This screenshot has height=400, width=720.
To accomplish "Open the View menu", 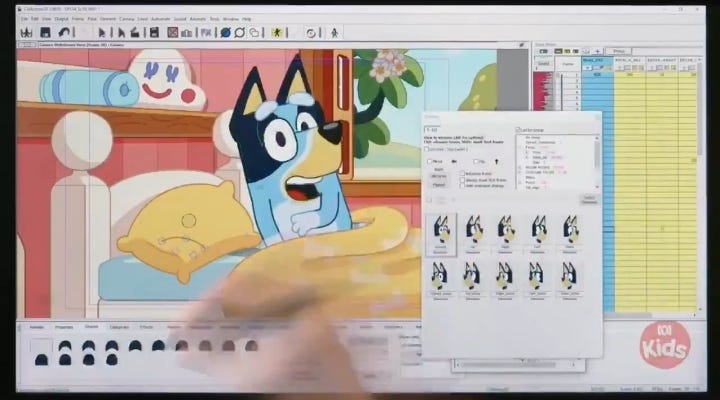I will coord(46,19).
